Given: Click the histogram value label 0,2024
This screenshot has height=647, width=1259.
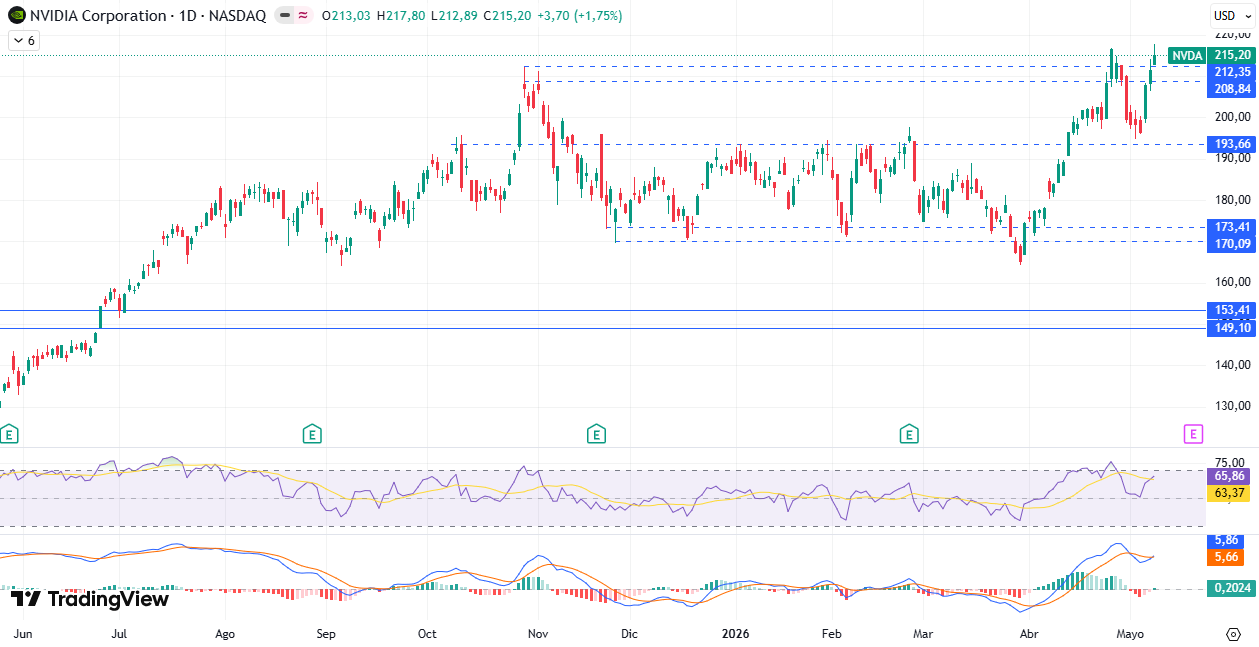Looking at the screenshot, I should tap(1231, 589).
